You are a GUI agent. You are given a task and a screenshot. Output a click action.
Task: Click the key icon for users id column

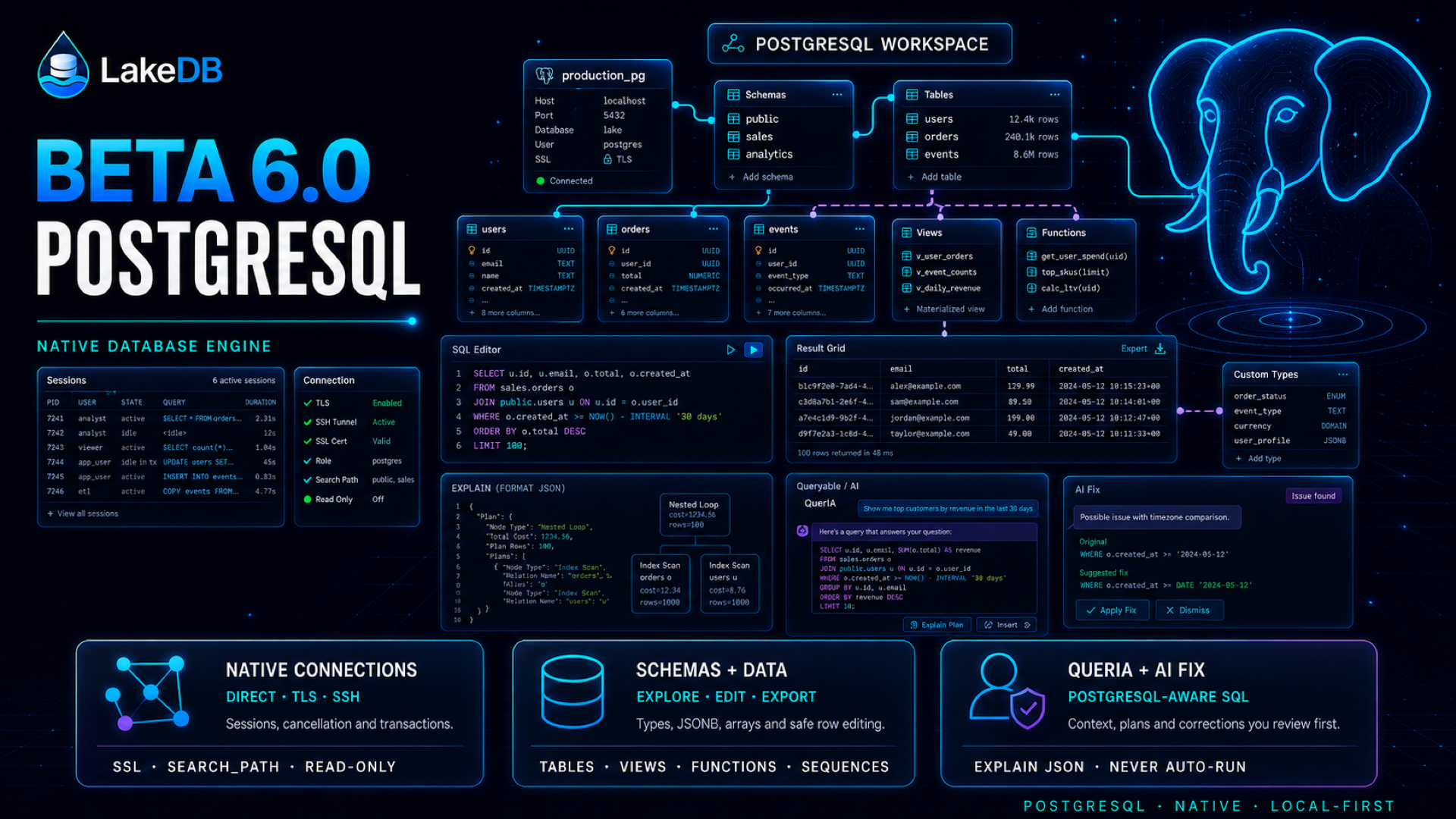pyautogui.click(x=472, y=250)
